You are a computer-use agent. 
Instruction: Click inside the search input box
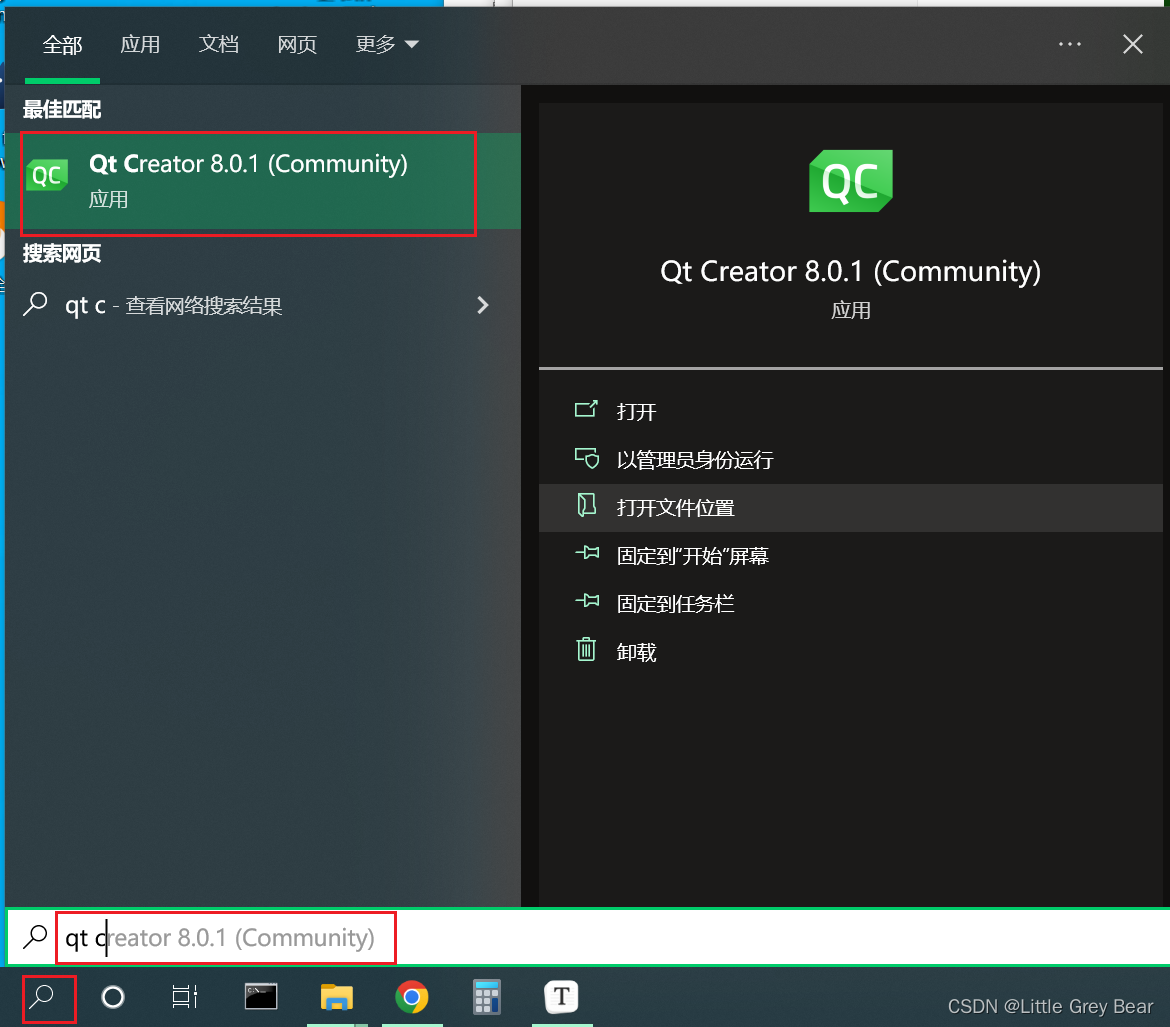(x=225, y=937)
